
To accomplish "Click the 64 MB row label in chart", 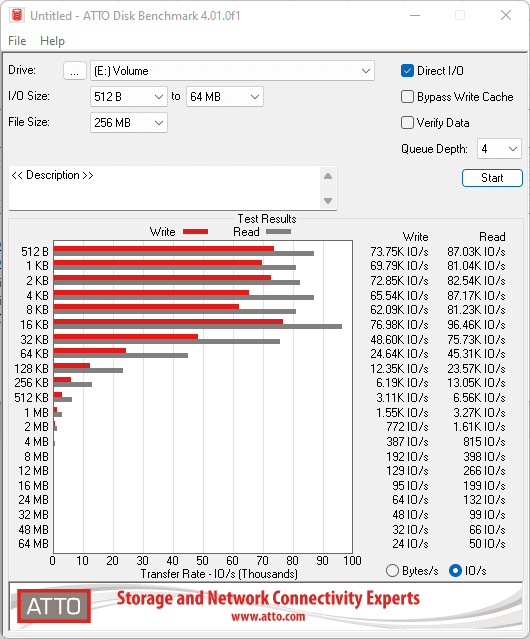I will [x=33, y=544].
